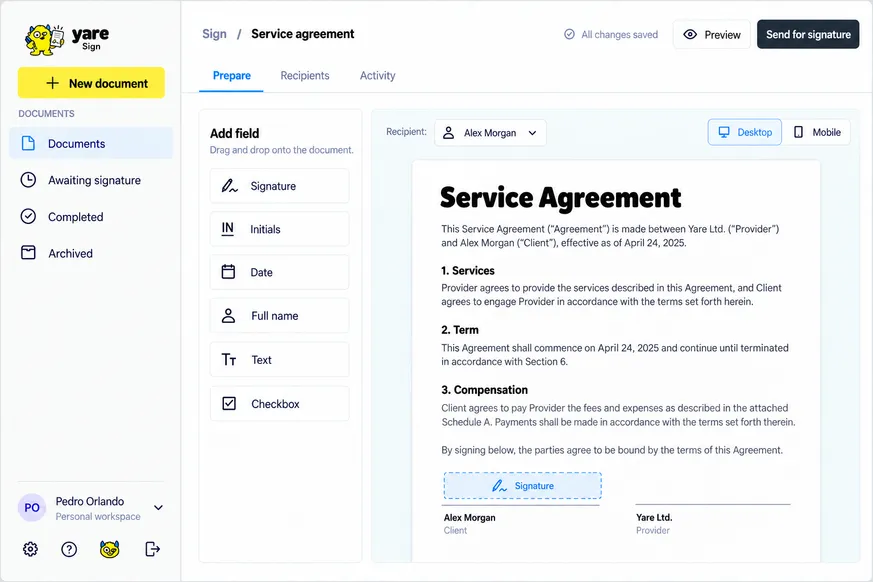873x582 pixels.
Task: Click the 'Personal workspace' label
Action: 98,516
